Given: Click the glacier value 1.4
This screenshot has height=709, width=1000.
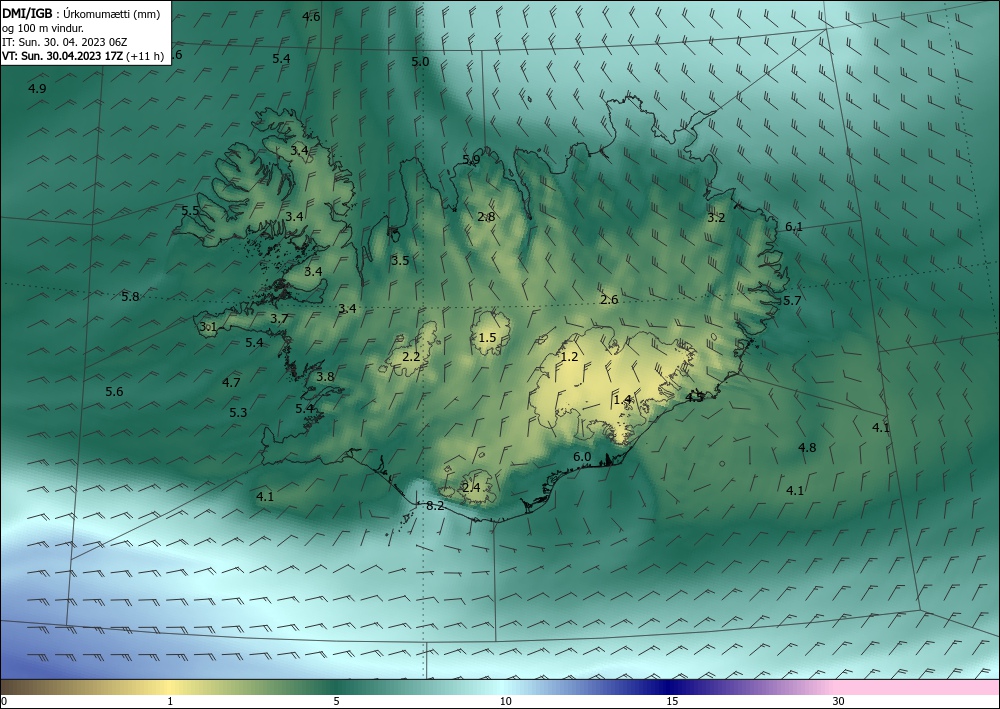Looking at the screenshot, I should (622, 400).
